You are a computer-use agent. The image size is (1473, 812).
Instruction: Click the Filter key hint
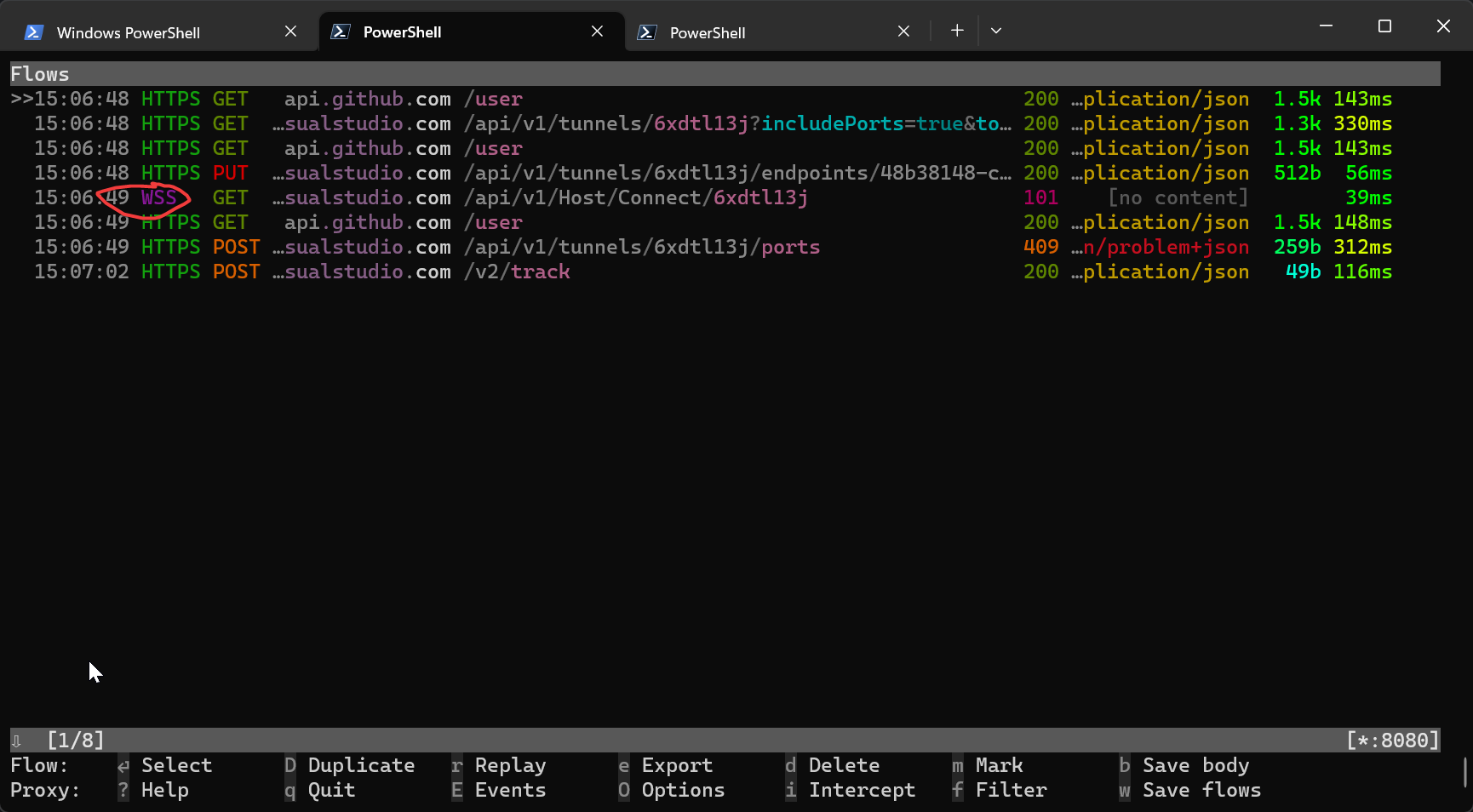point(999,790)
